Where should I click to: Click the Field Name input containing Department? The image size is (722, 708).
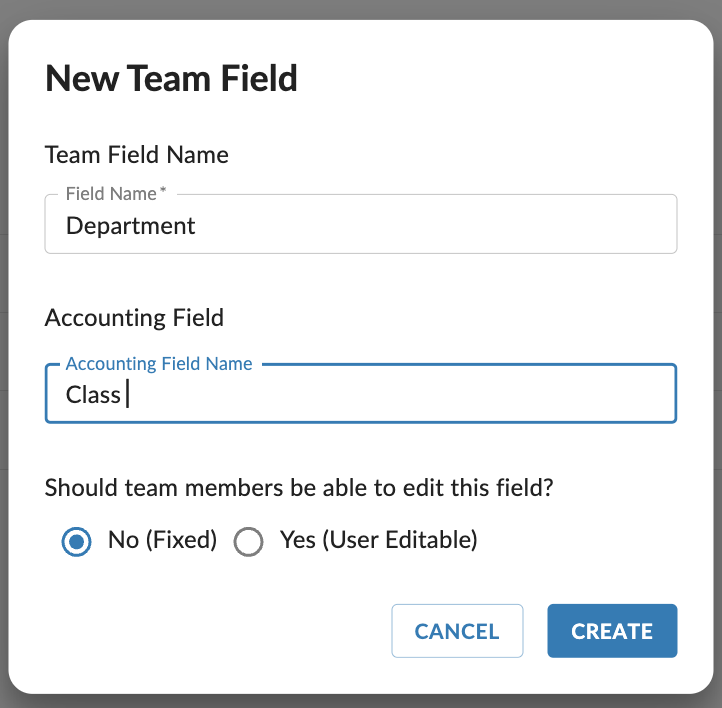(x=361, y=224)
